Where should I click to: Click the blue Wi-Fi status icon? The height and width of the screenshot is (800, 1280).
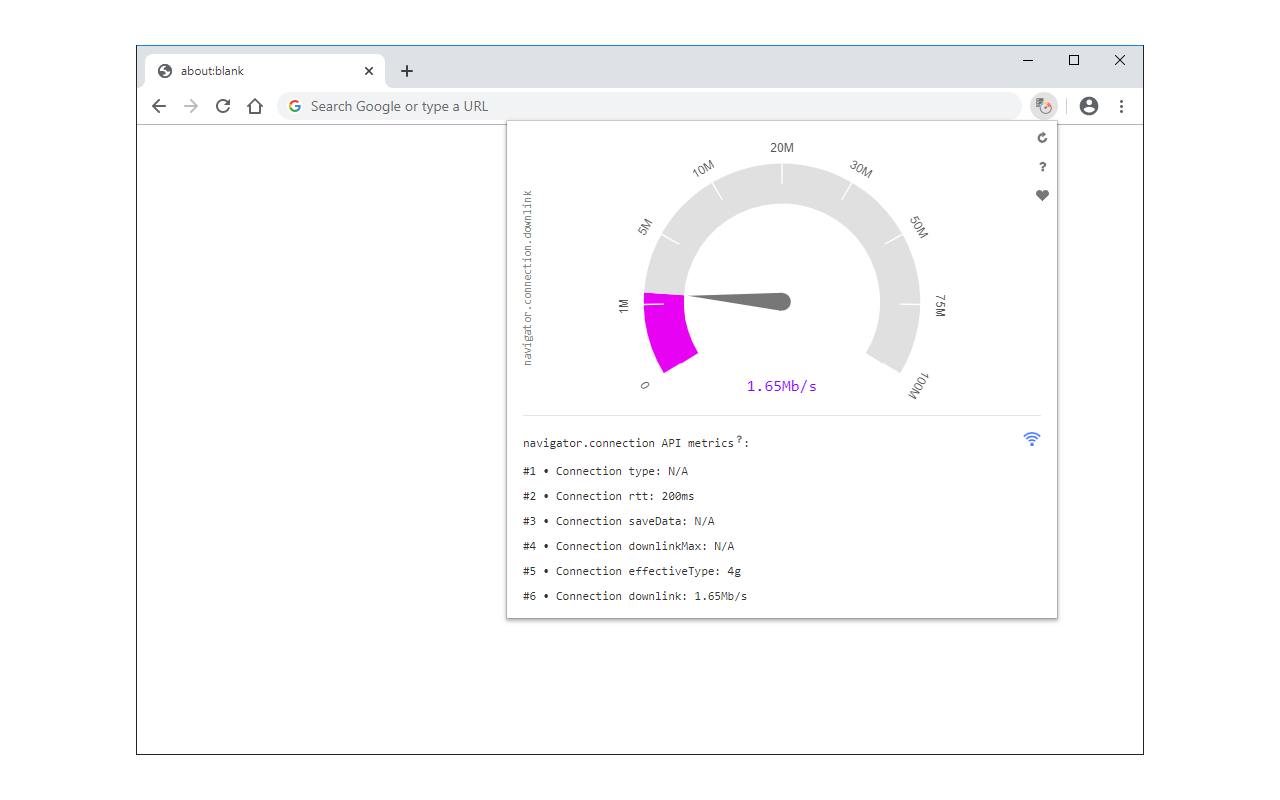[1032, 438]
